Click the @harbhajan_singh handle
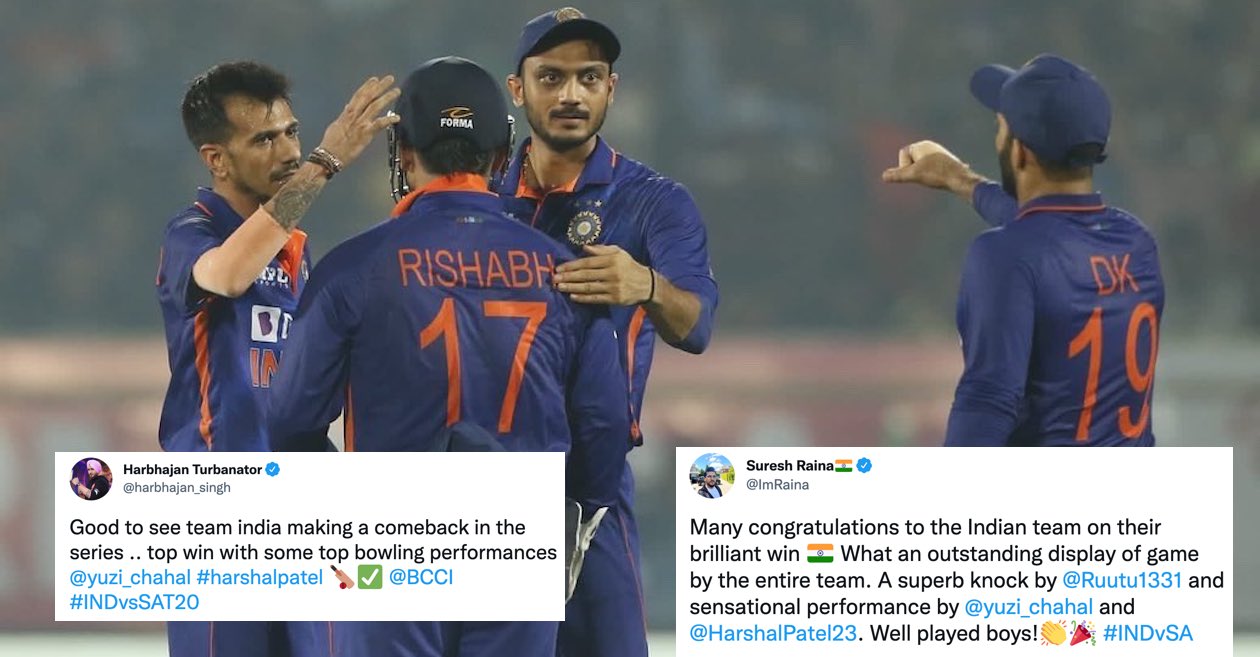1260x657 pixels. click(177, 488)
